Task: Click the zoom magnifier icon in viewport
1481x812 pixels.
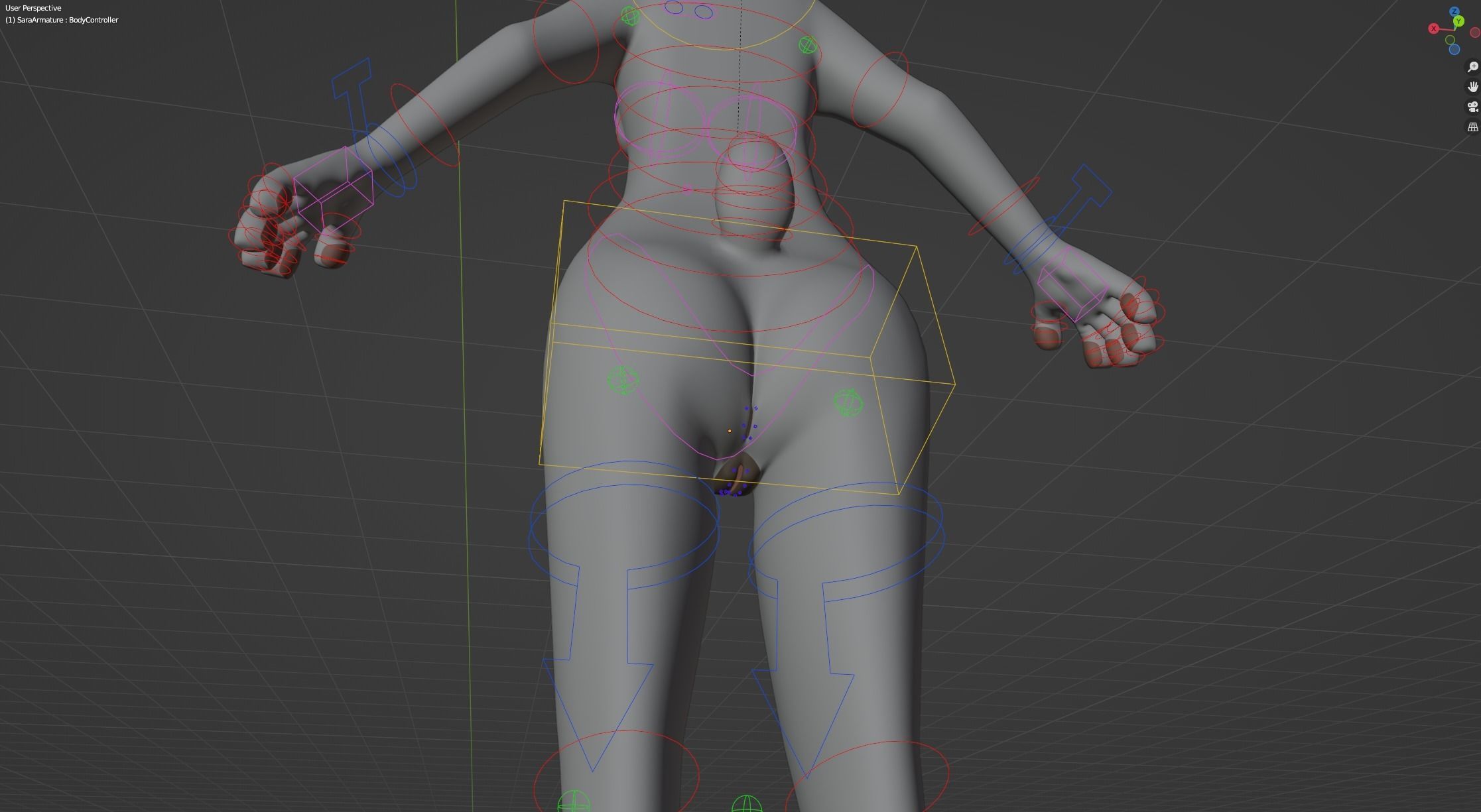Action: point(1472,67)
